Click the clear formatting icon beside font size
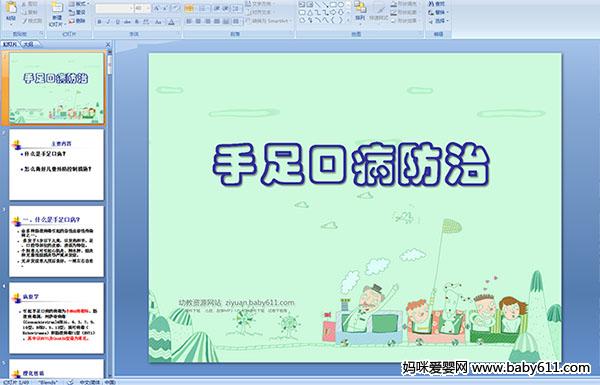The width and height of the screenshot is (600, 385). point(176,8)
